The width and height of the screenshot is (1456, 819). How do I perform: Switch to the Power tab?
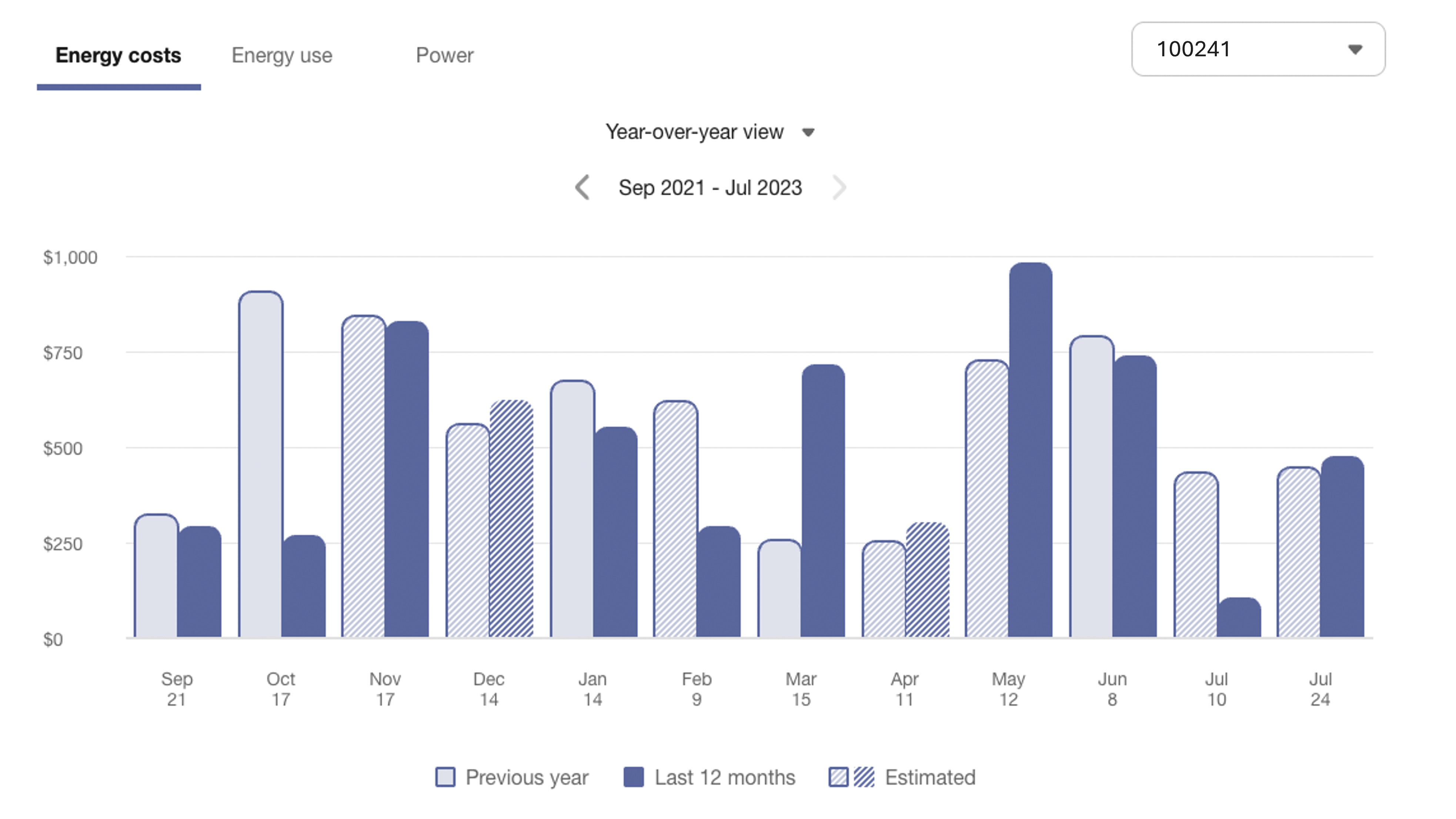point(444,55)
